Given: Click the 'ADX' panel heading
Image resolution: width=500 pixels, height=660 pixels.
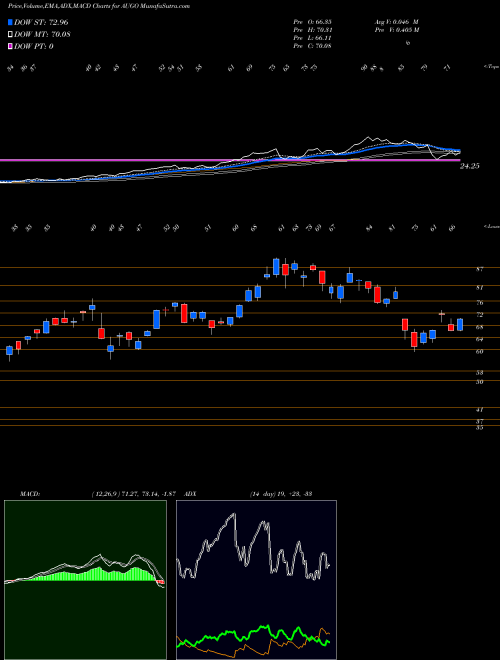Looking at the screenshot, I should point(190,494).
